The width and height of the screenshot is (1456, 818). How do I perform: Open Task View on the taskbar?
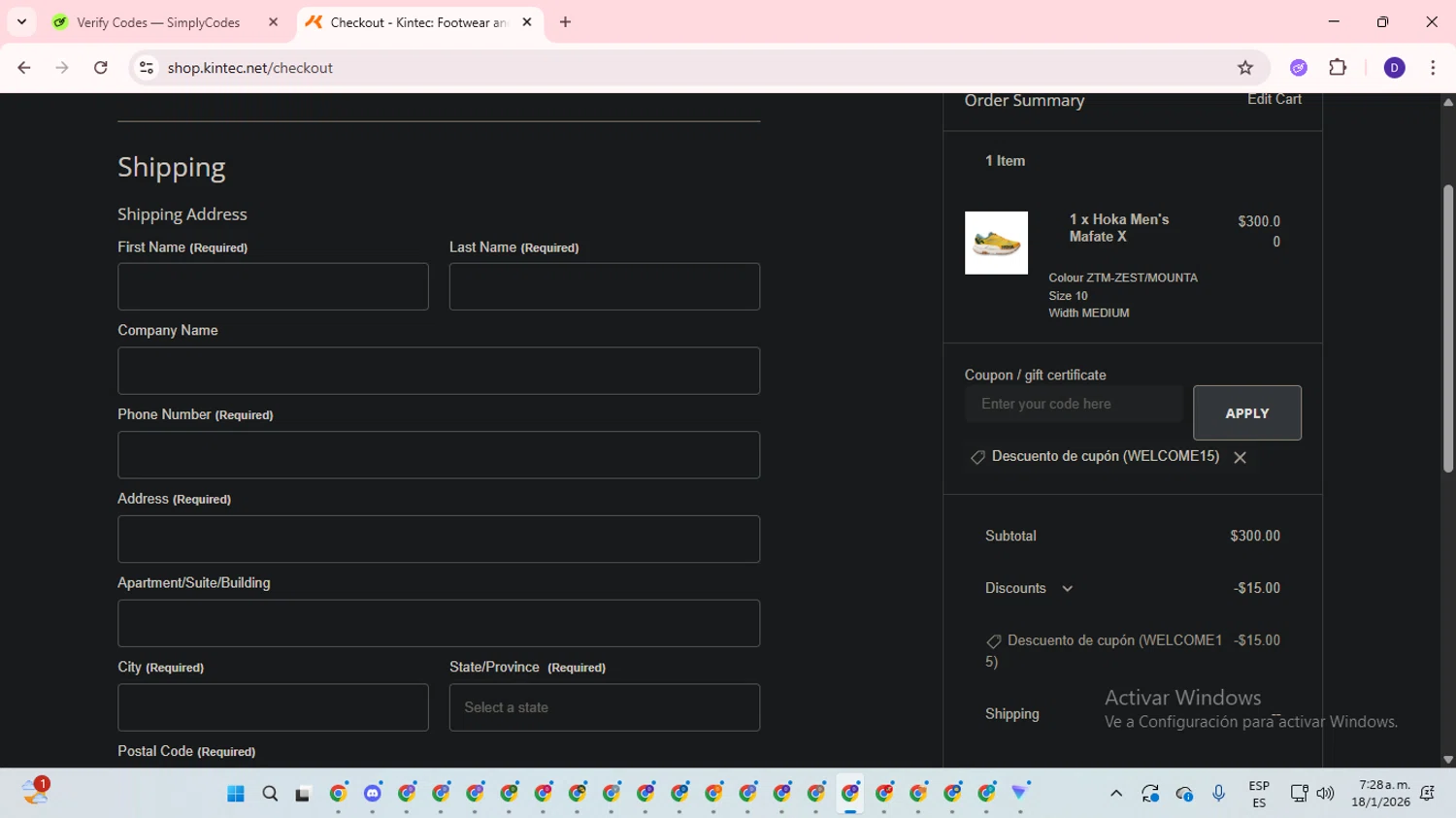point(303,794)
